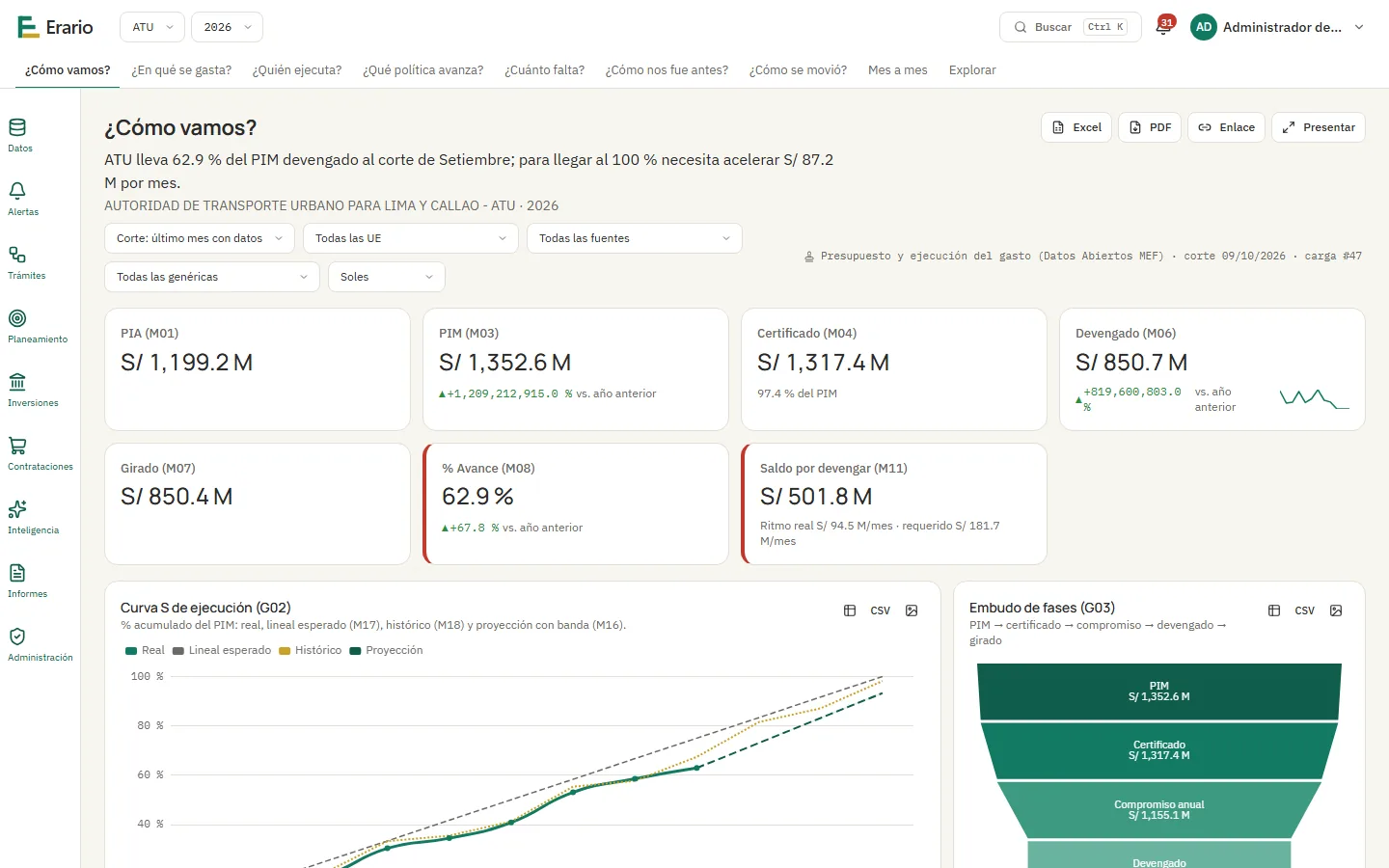
Task: Switch to Mes a mes tab
Action: [898, 70]
